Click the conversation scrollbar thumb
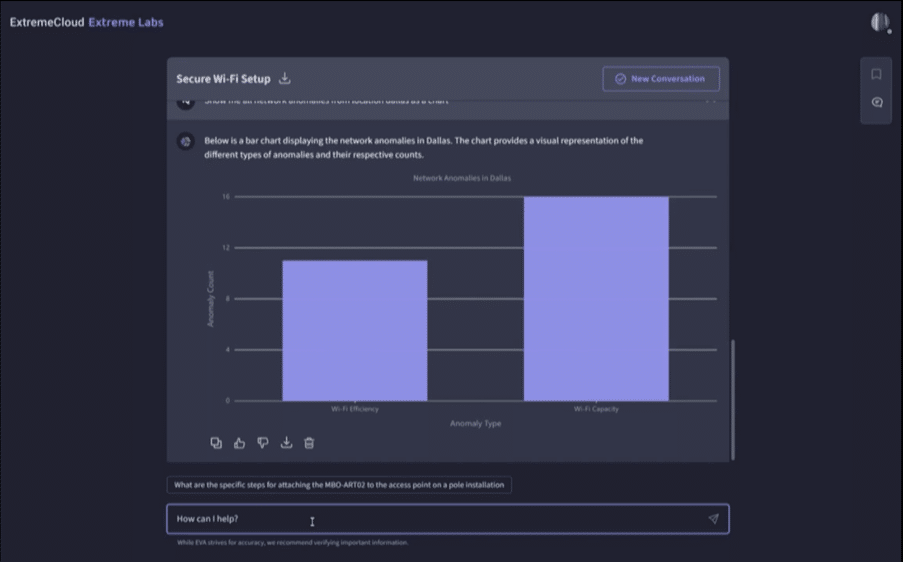The width and height of the screenshot is (903, 562). 733,400
